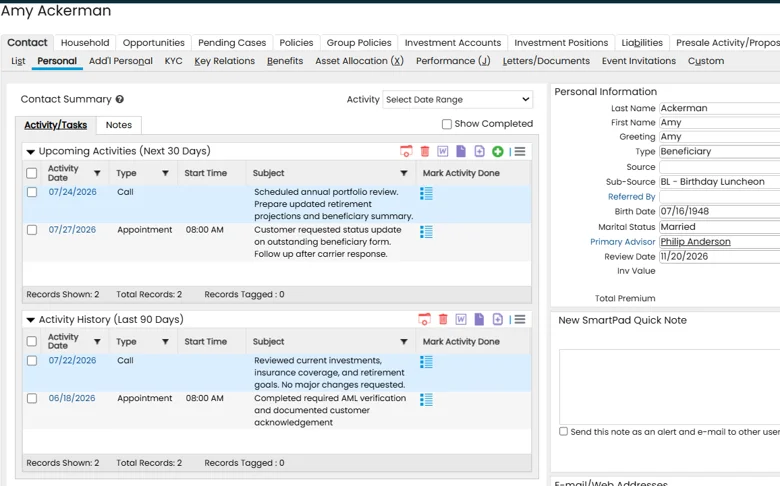Click trash delete icon in Upcoming Activities
This screenshot has width=780, height=486.
pyautogui.click(x=425, y=151)
